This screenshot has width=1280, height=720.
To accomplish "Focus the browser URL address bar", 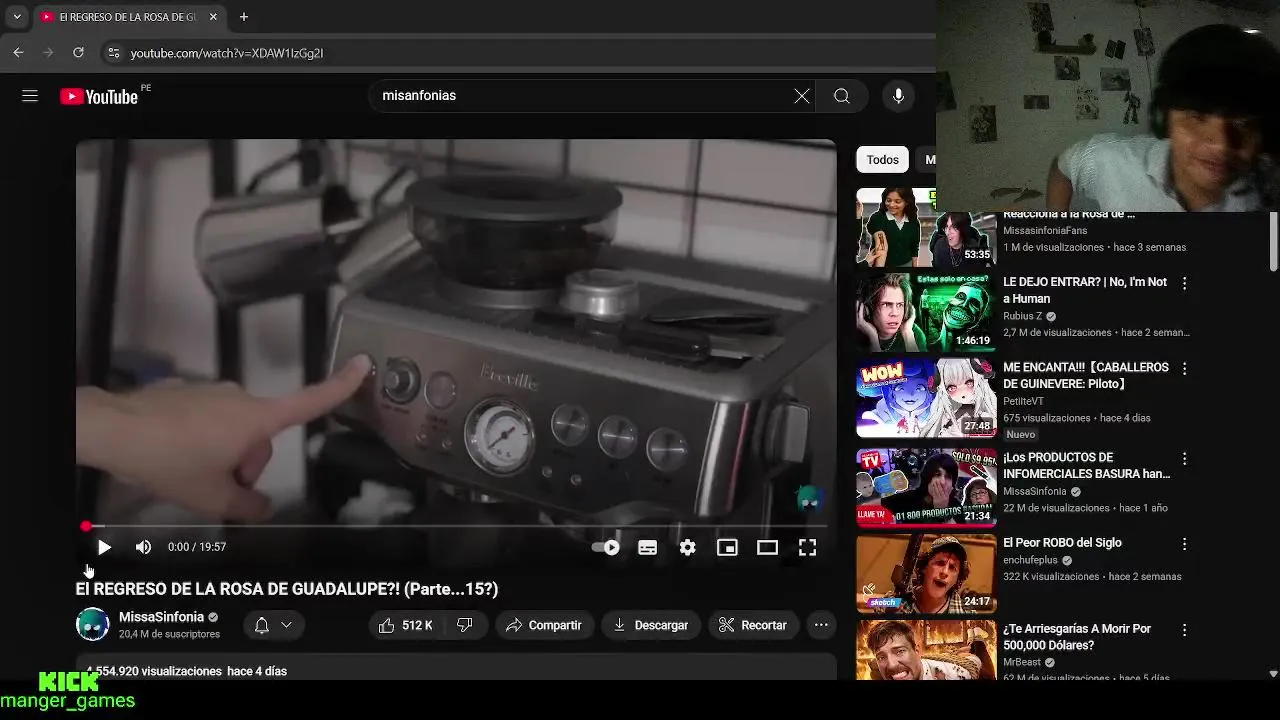I will [x=520, y=53].
